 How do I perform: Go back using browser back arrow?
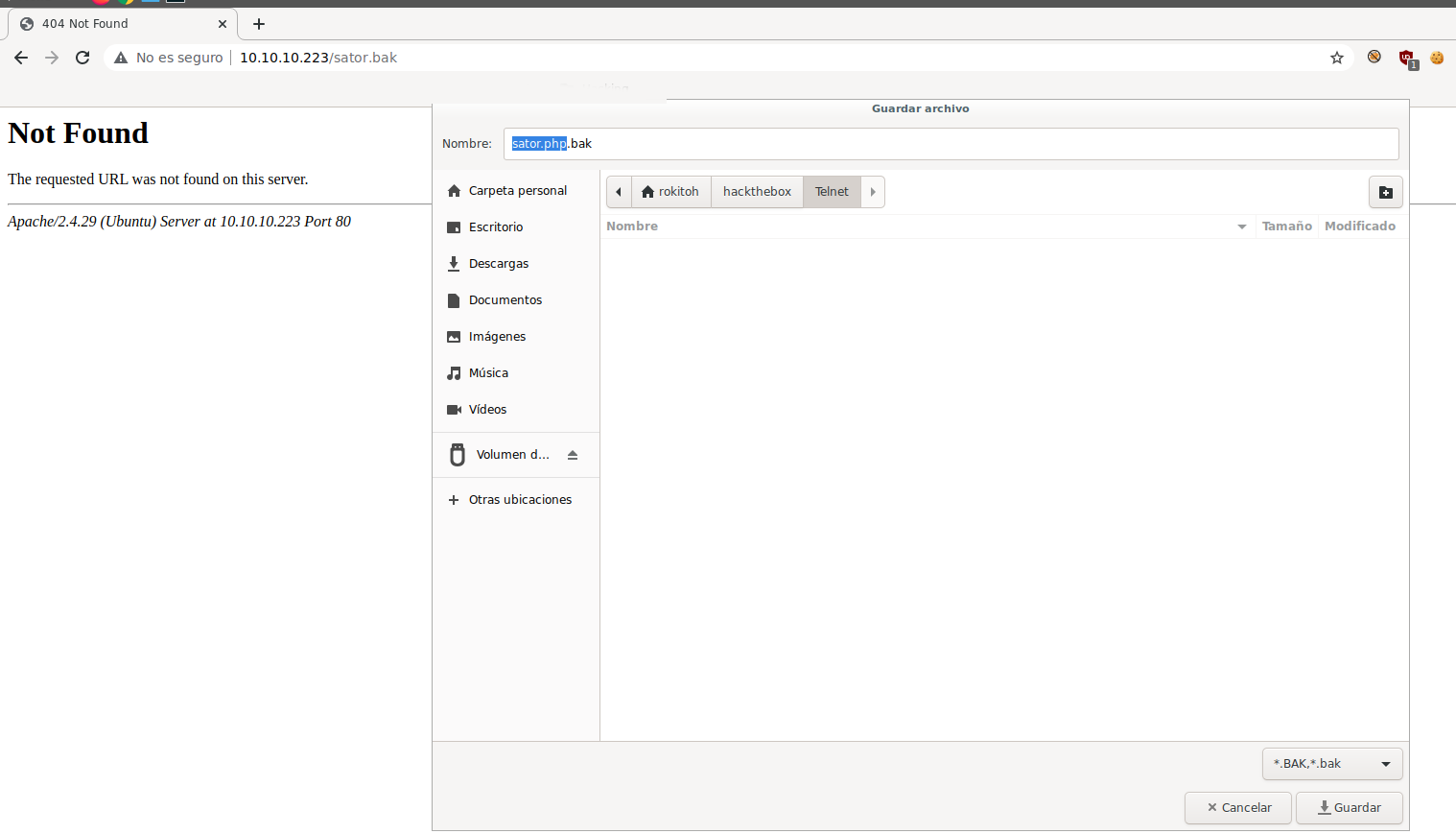click(21, 58)
